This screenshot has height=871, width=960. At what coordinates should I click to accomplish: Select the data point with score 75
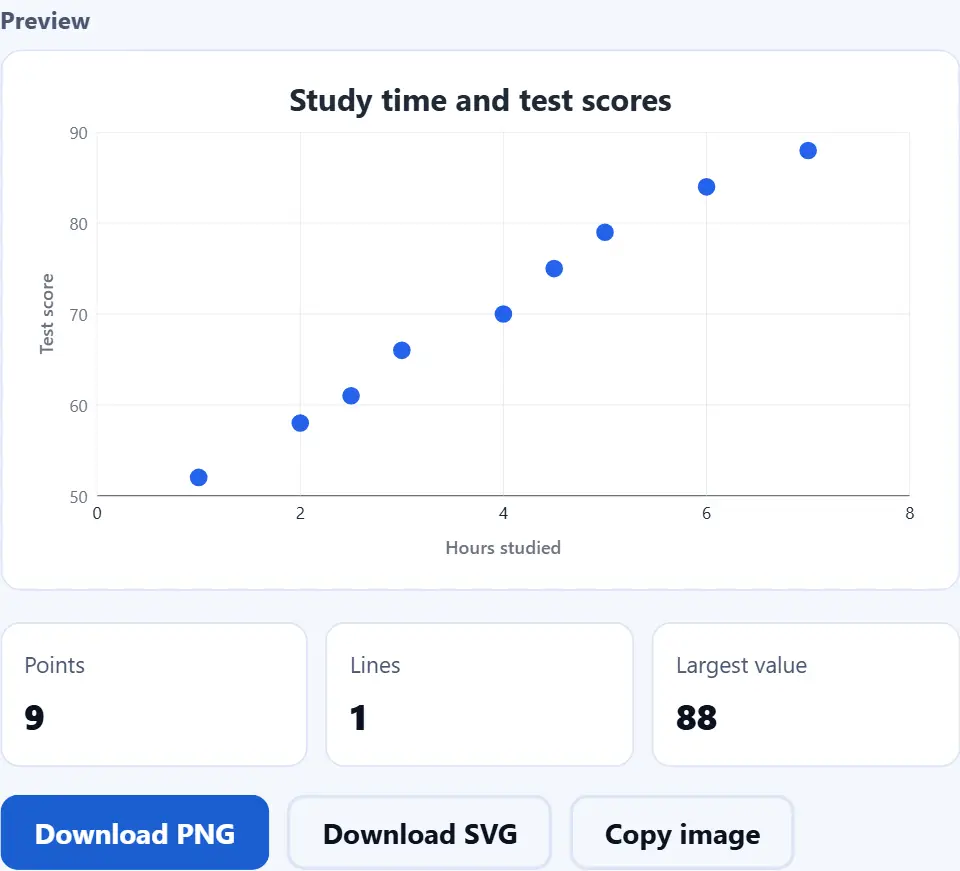(x=554, y=269)
